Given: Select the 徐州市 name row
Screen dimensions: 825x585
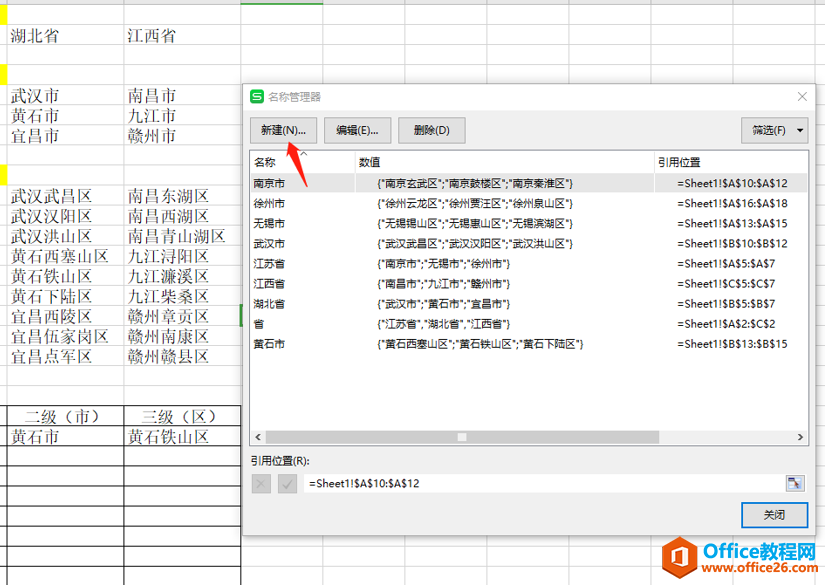Looking at the screenshot, I should (x=529, y=203).
